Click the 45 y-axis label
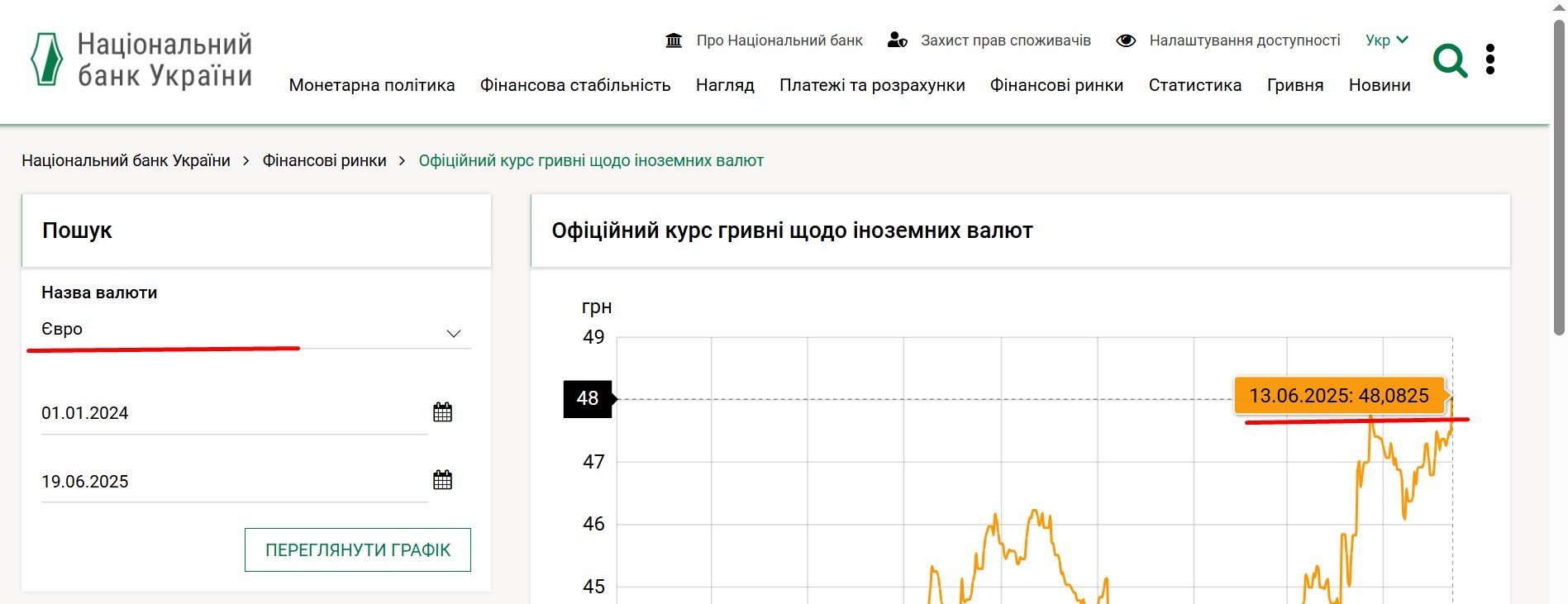This screenshot has height=604, width=1568. [x=593, y=587]
